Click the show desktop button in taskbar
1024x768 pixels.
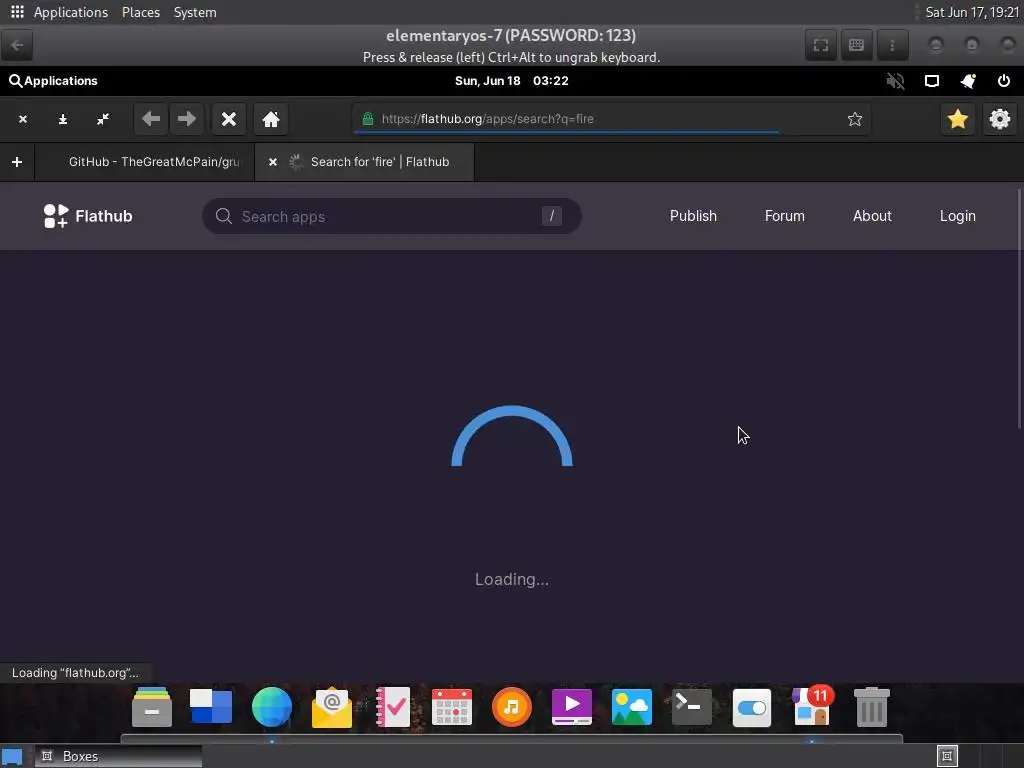point(12,756)
